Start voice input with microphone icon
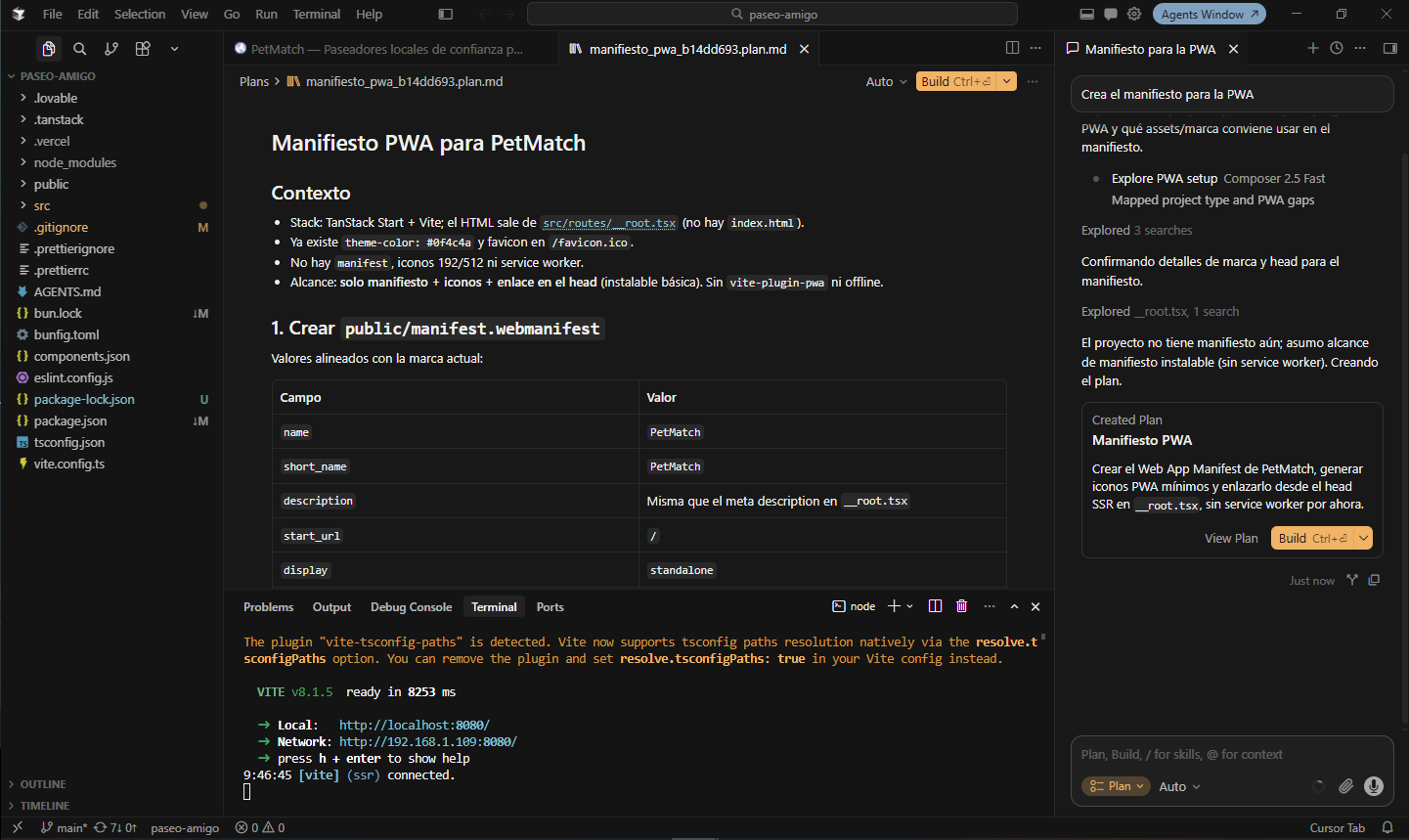 (x=1374, y=786)
